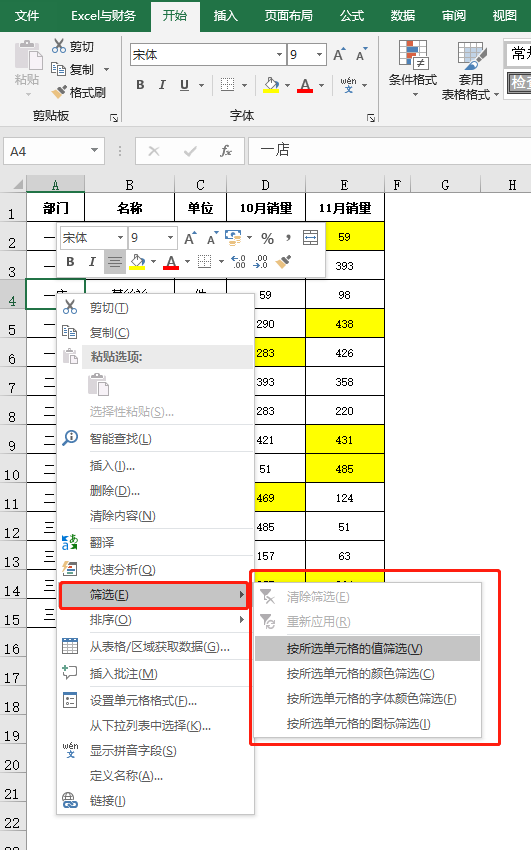Open Font dialog launcher in ribbon
This screenshot has height=850, width=531.
click(x=371, y=118)
